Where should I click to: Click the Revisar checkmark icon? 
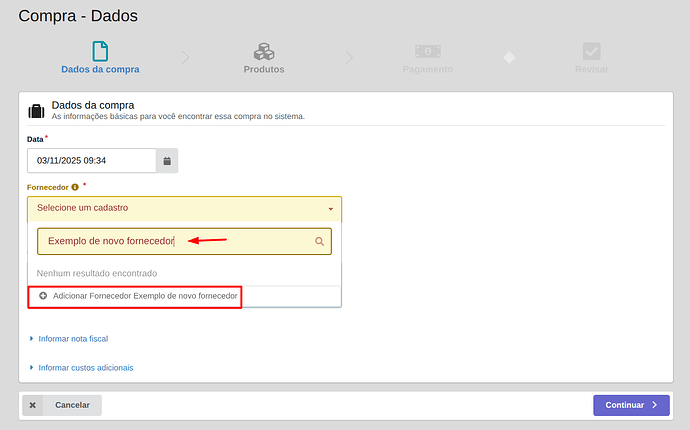592,51
